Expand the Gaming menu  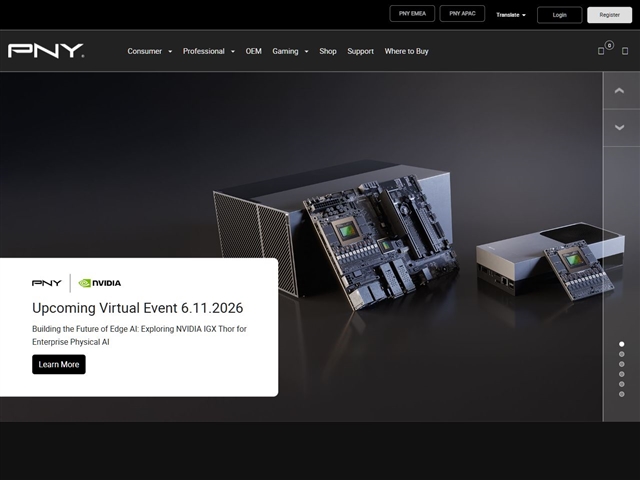pos(290,51)
